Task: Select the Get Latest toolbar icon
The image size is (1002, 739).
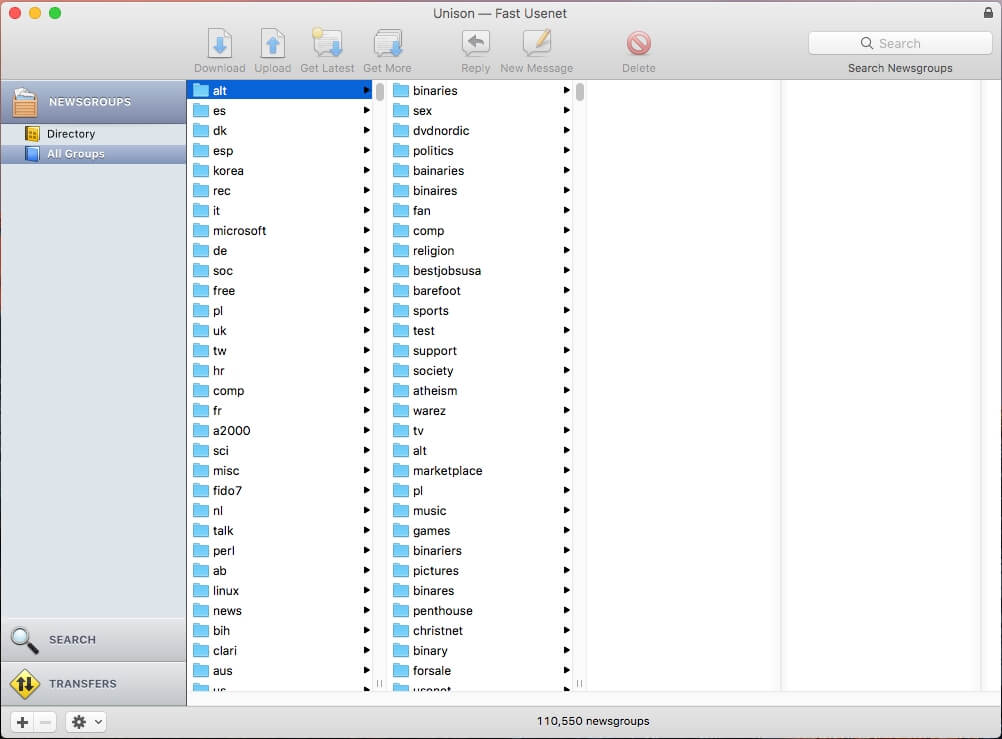Action: tap(326, 43)
